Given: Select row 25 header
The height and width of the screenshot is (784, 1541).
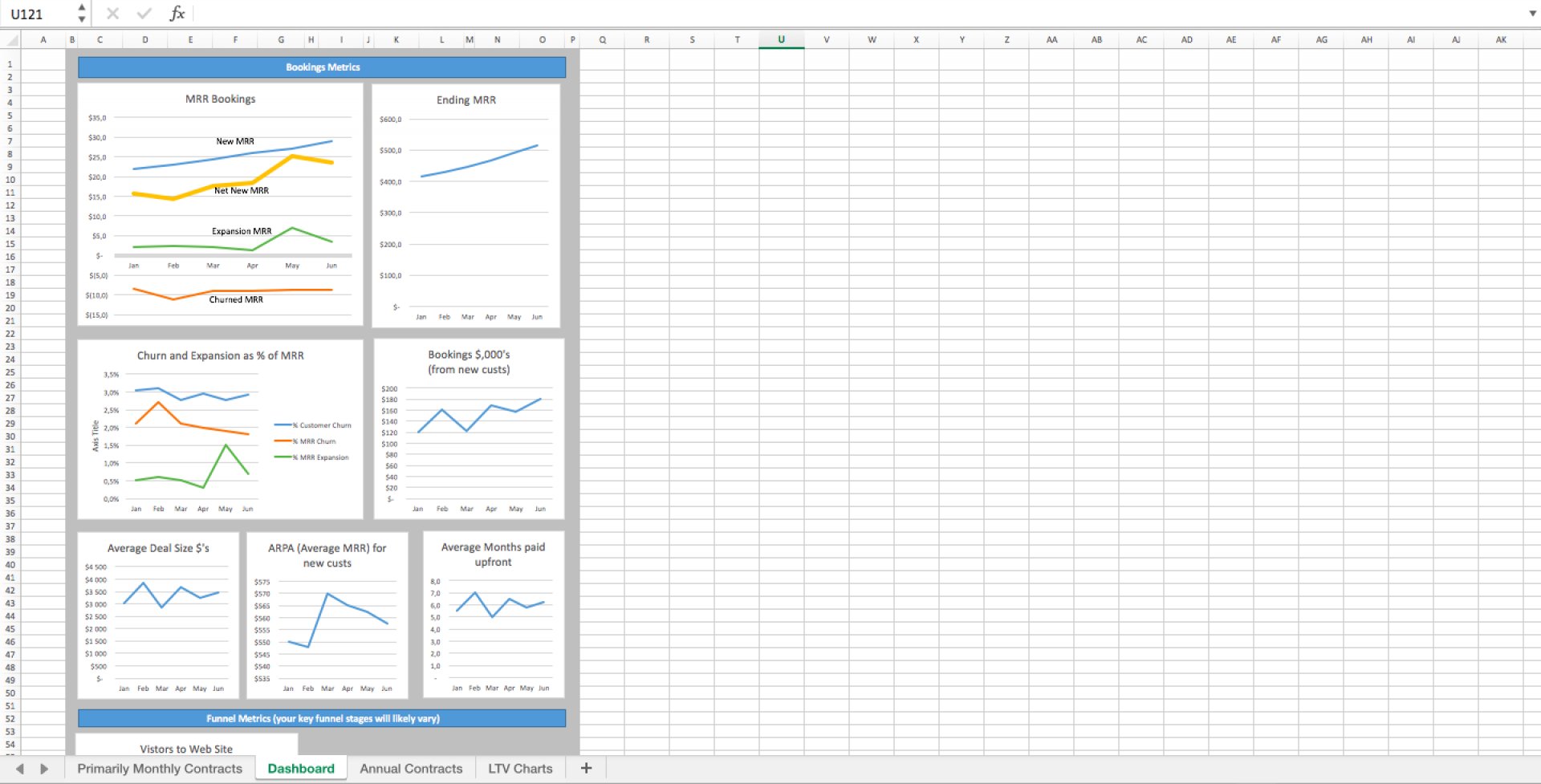Looking at the screenshot, I should pos(10,372).
